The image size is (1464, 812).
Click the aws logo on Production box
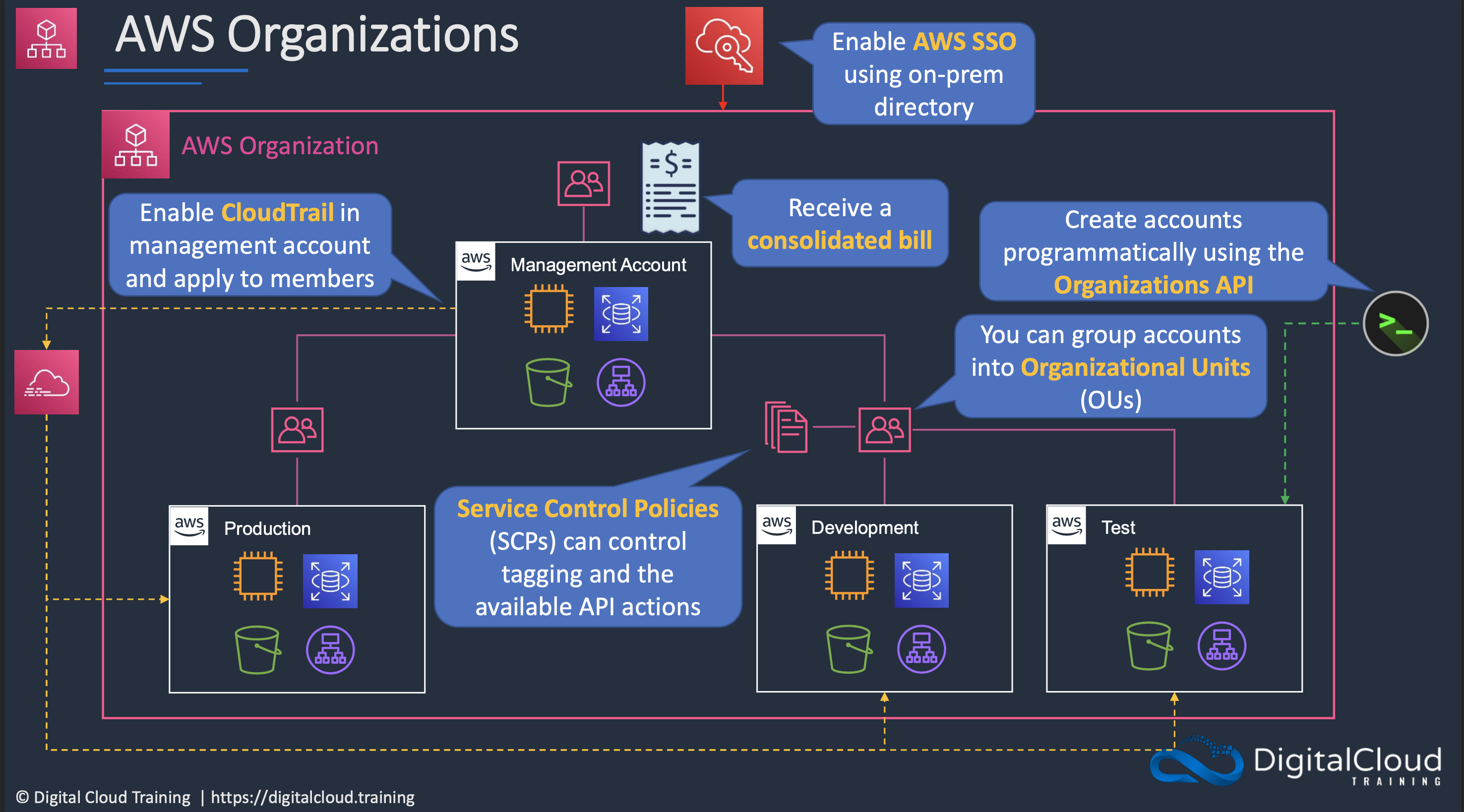tap(189, 525)
